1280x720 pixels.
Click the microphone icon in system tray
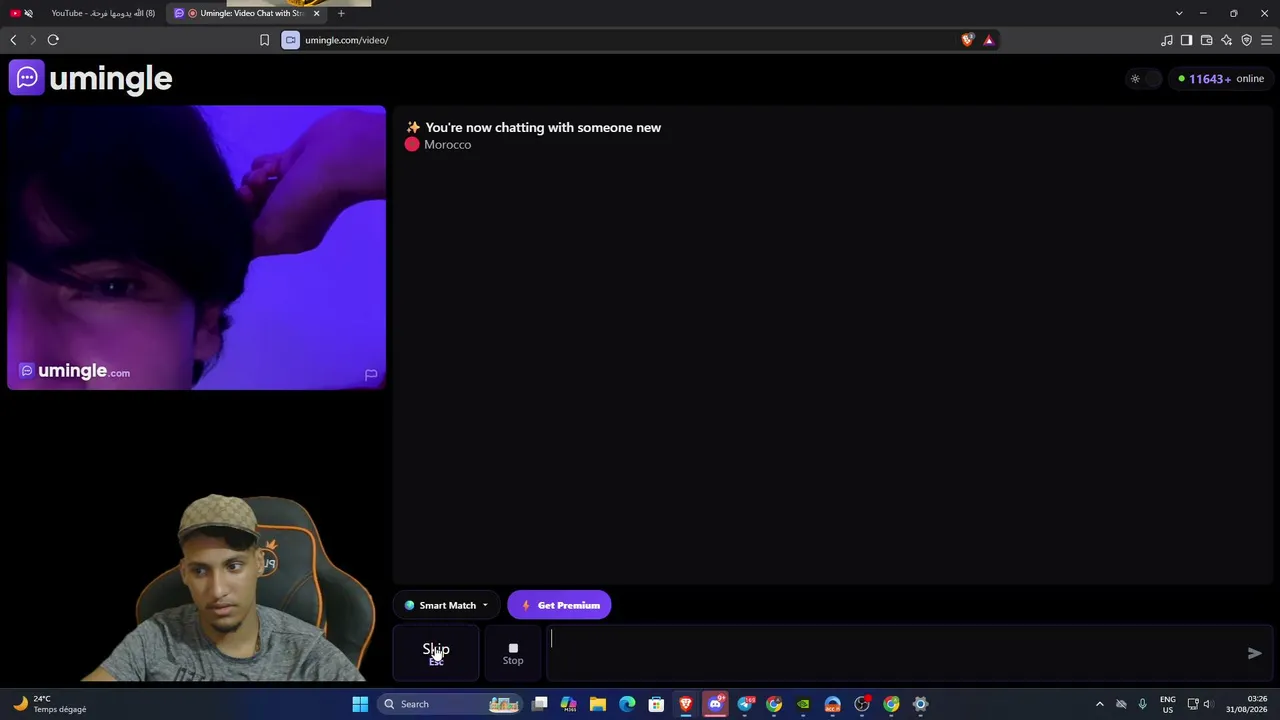(x=1142, y=704)
